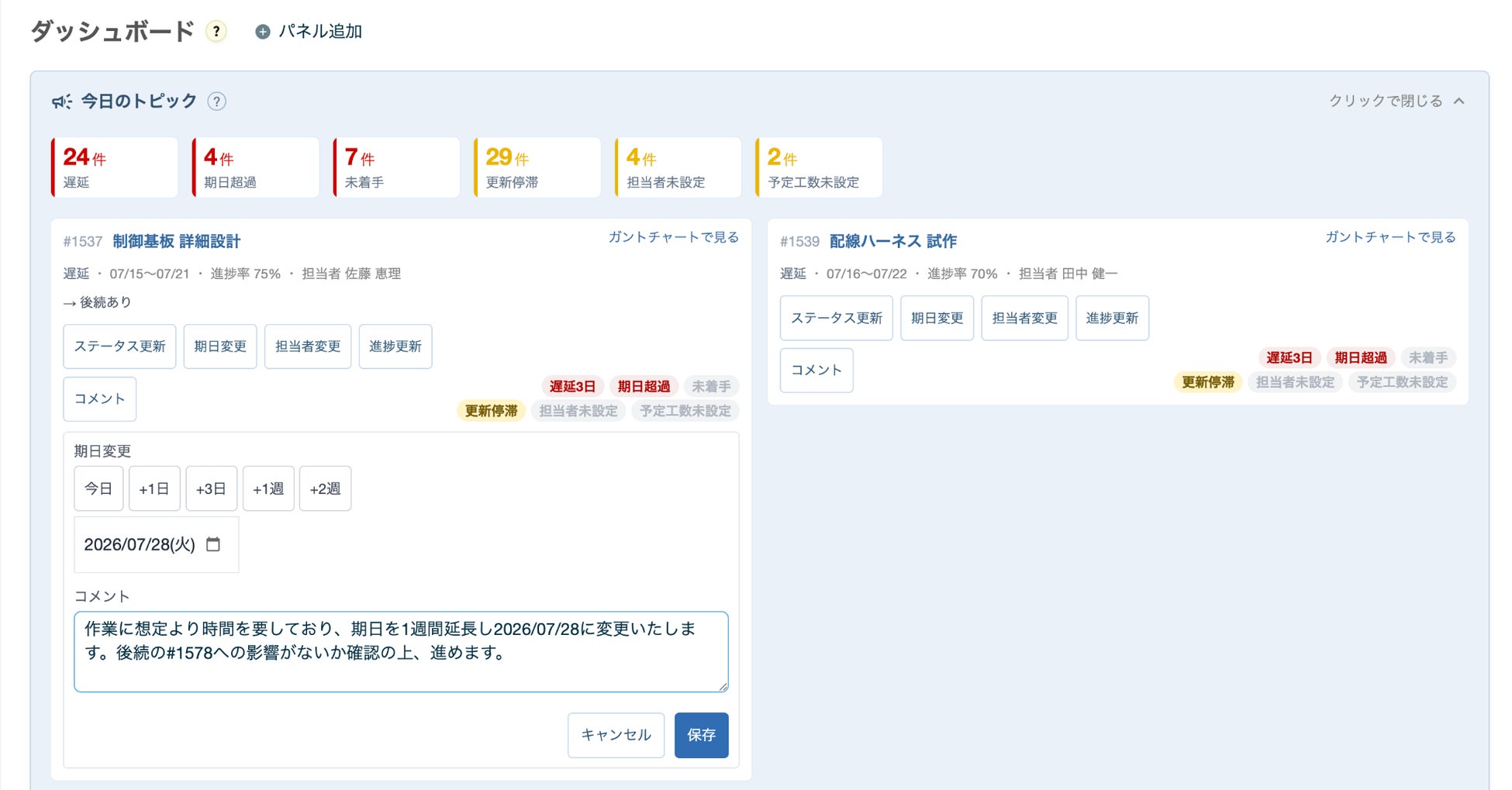
Task: Click the 遅延3日 tag on task #1539
Action: pos(1289,357)
